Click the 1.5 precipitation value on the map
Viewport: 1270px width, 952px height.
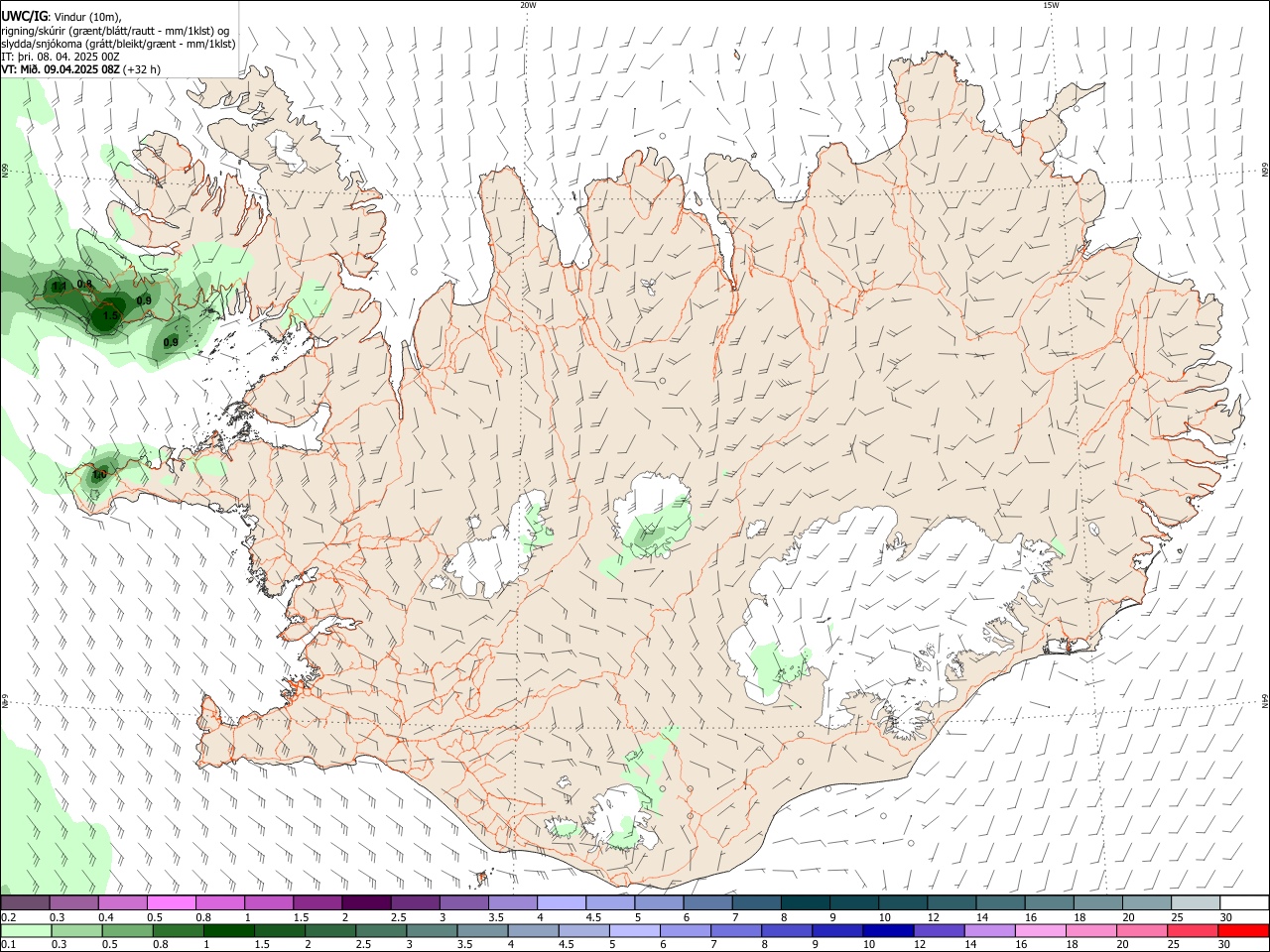click(111, 316)
